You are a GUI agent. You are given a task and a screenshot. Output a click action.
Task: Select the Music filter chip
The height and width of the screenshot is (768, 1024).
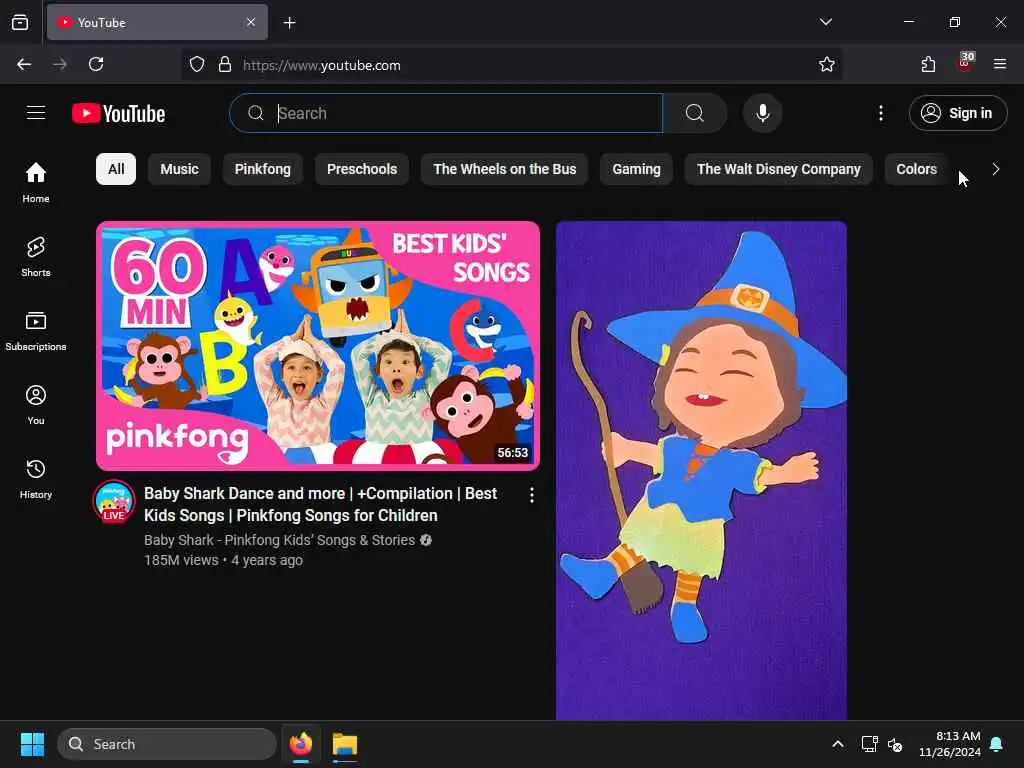(179, 169)
